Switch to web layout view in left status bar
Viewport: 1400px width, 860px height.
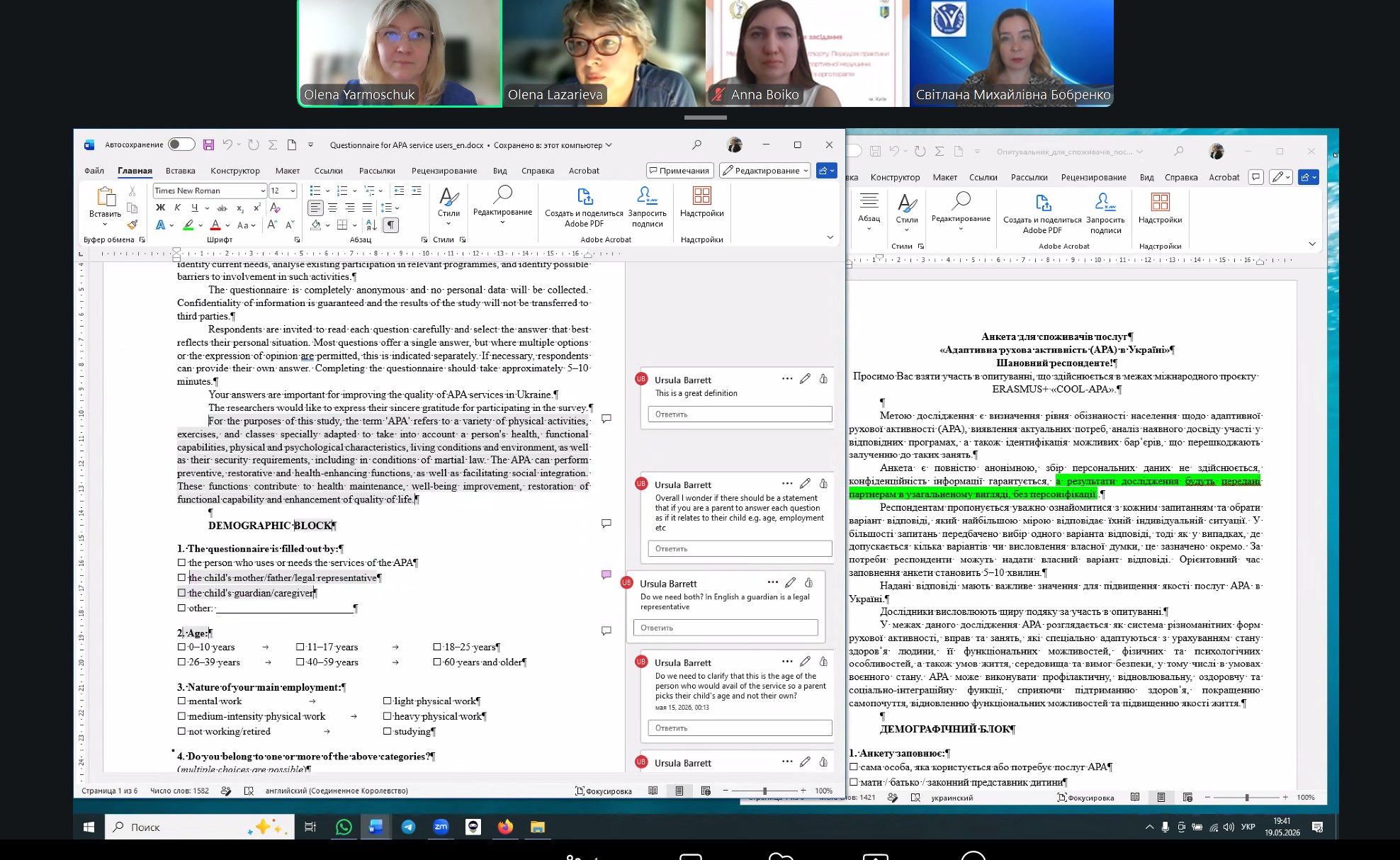point(706,791)
